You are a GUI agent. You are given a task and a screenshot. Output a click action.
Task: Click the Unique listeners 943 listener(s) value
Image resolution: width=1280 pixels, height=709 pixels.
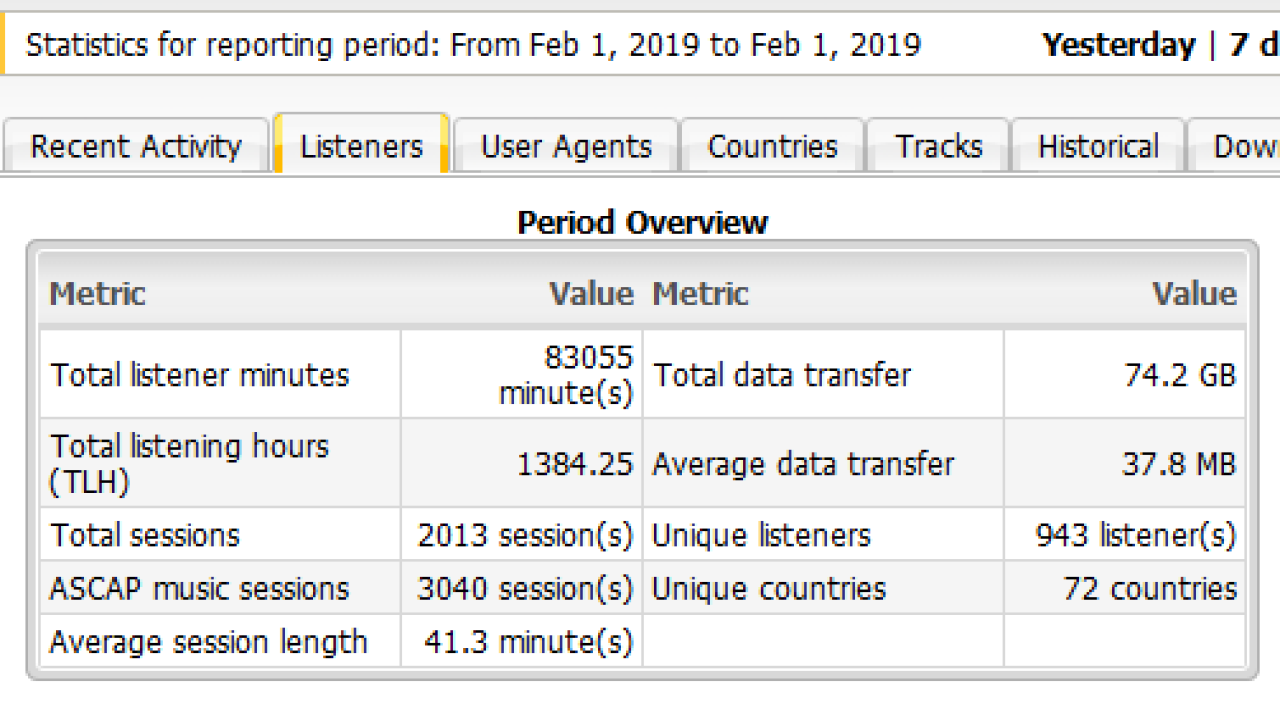click(1135, 535)
